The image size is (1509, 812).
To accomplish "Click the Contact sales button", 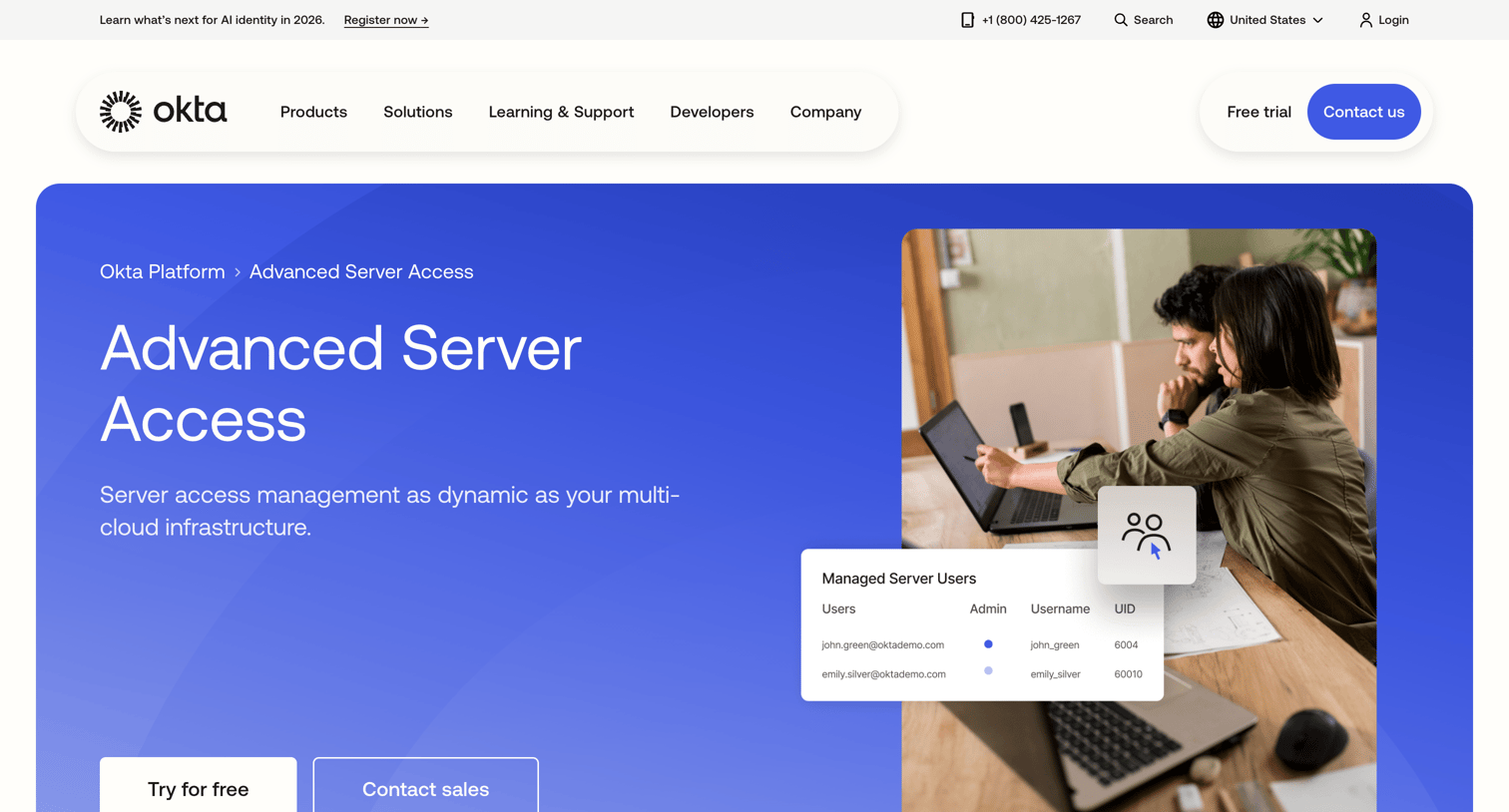I will [425, 785].
